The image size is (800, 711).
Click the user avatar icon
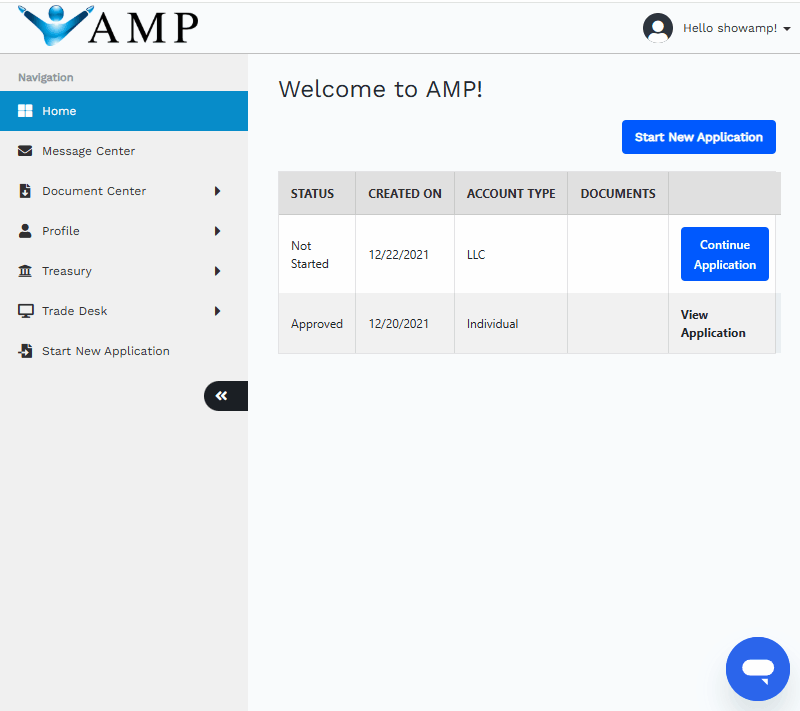657,28
